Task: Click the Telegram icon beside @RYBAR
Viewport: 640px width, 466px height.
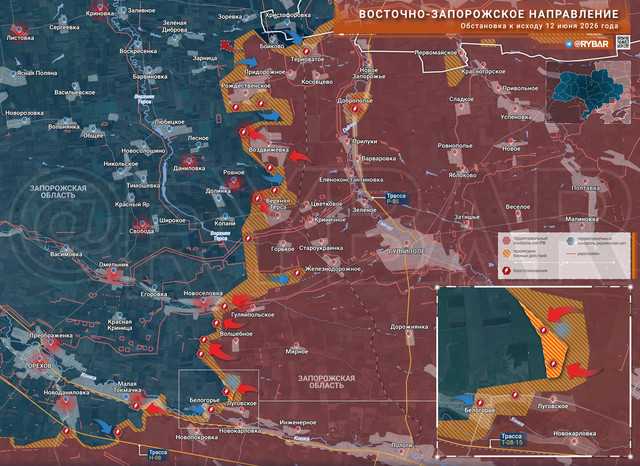Action: 569,44
